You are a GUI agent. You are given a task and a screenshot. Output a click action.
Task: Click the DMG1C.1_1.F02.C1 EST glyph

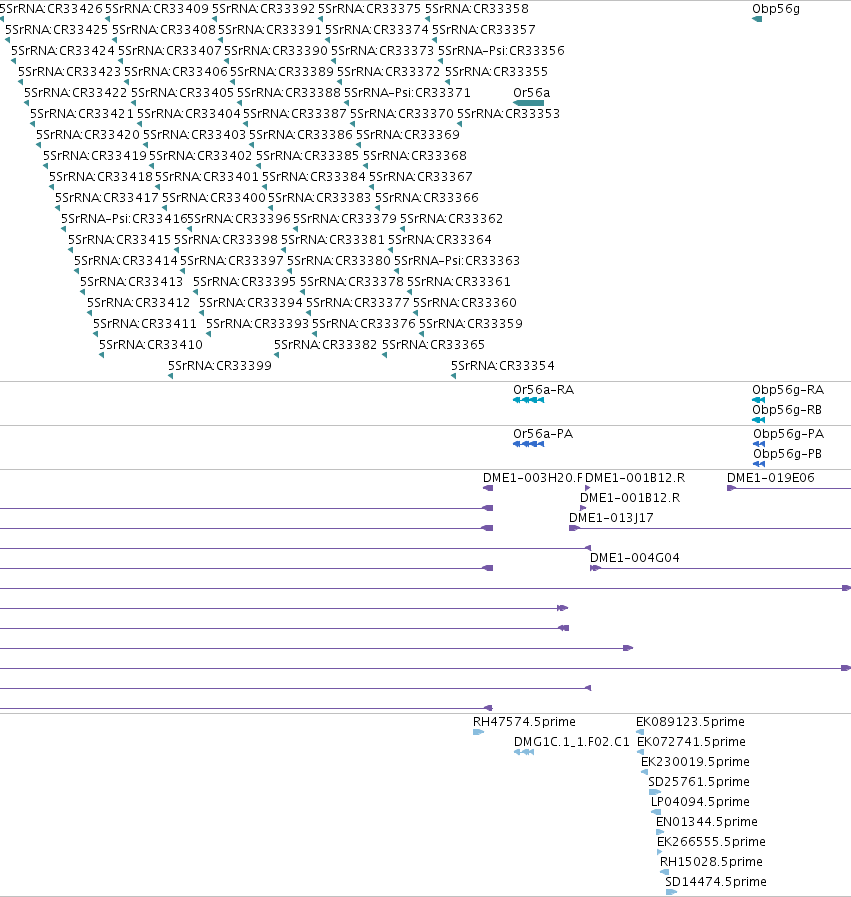coord(524,752)
